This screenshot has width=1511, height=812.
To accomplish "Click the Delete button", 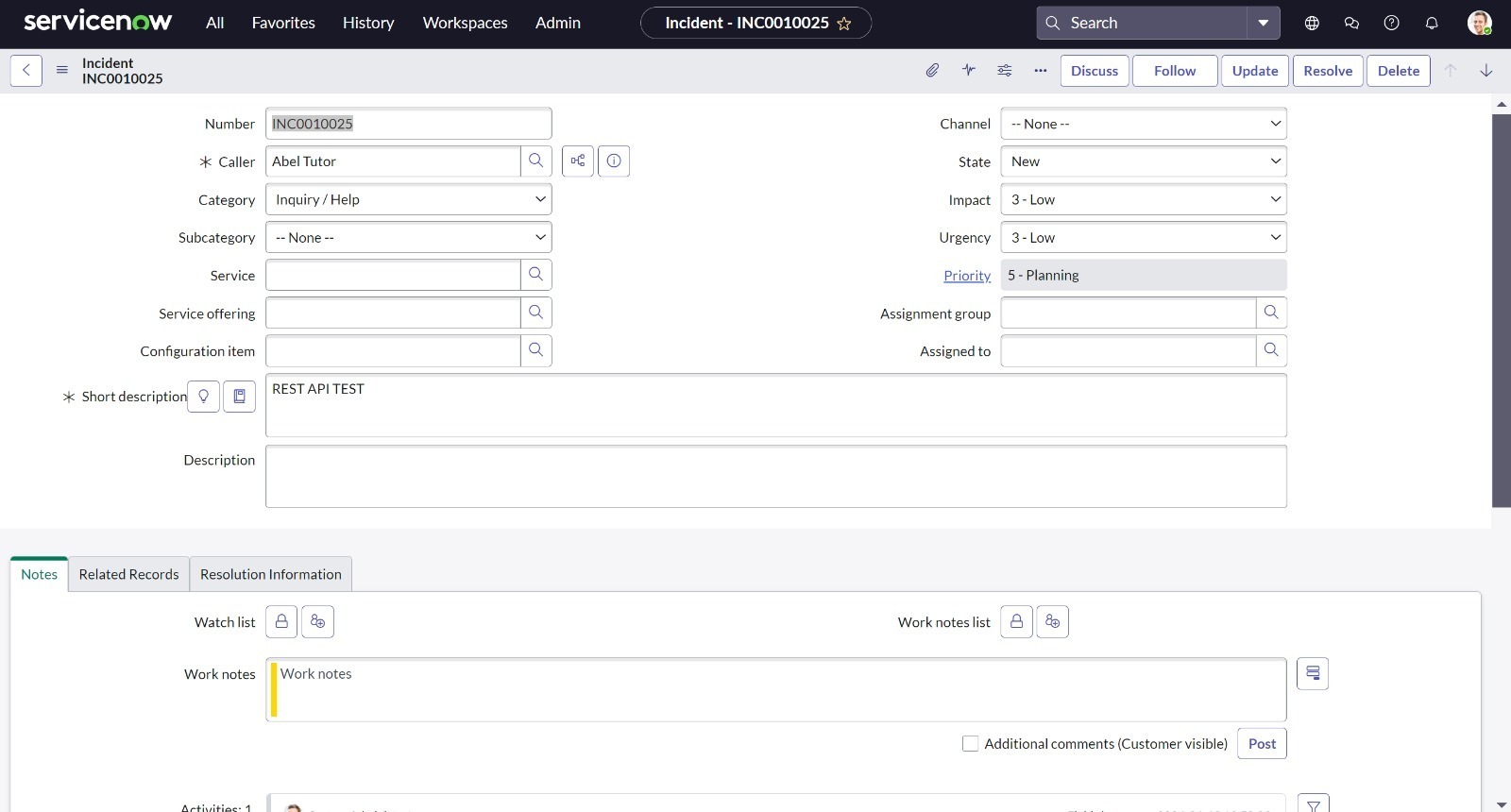I will [1399, 71].
